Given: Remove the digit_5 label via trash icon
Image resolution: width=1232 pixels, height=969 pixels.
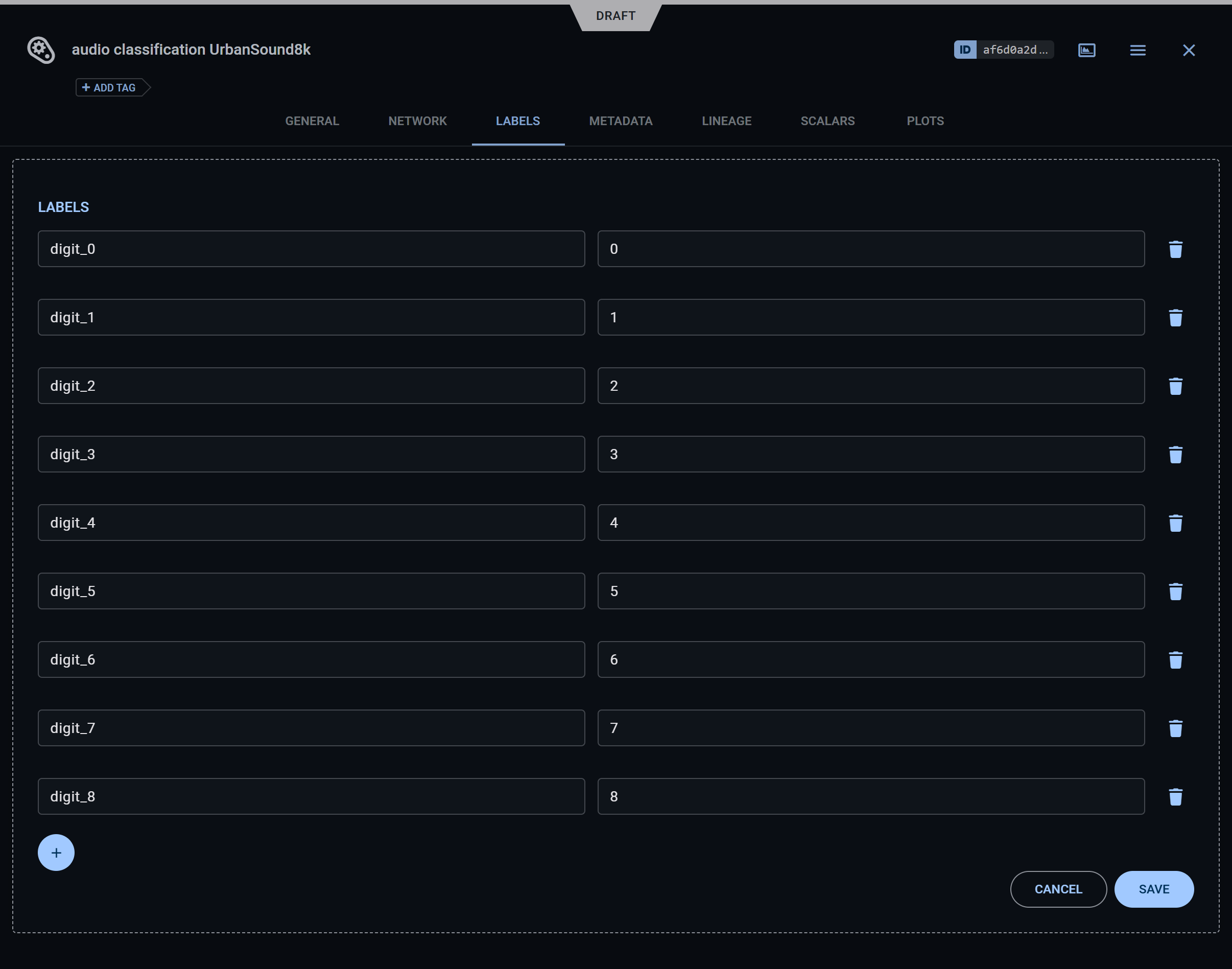Looking at the screenshot, I should point(1175,591).
